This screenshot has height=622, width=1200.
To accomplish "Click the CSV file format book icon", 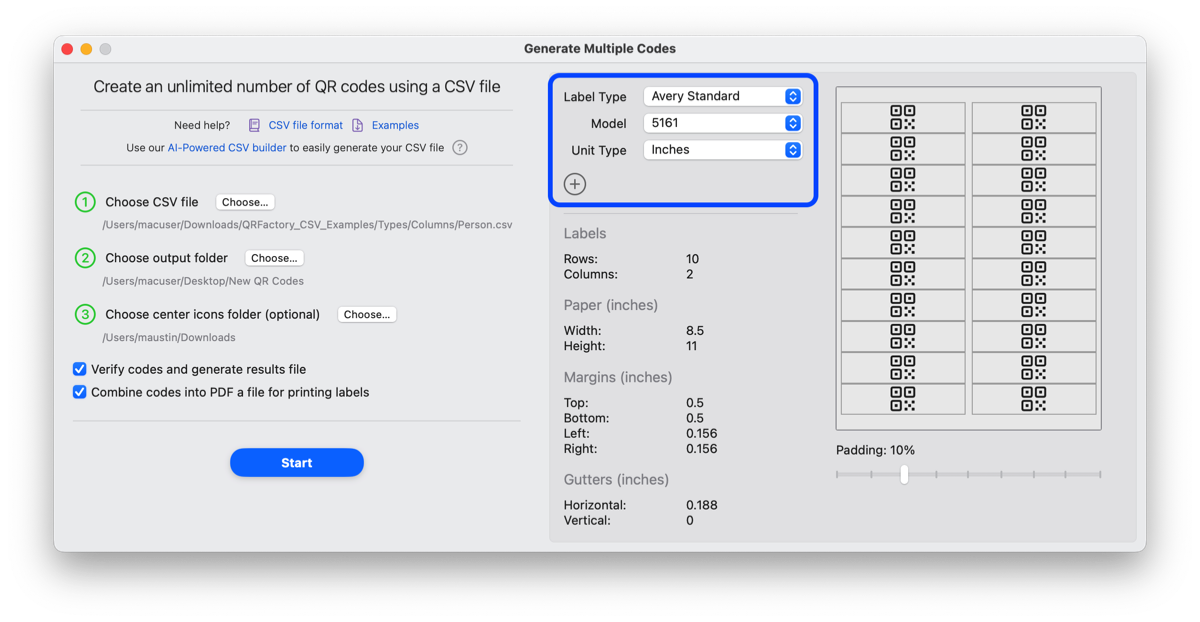I will pos(254,125).
